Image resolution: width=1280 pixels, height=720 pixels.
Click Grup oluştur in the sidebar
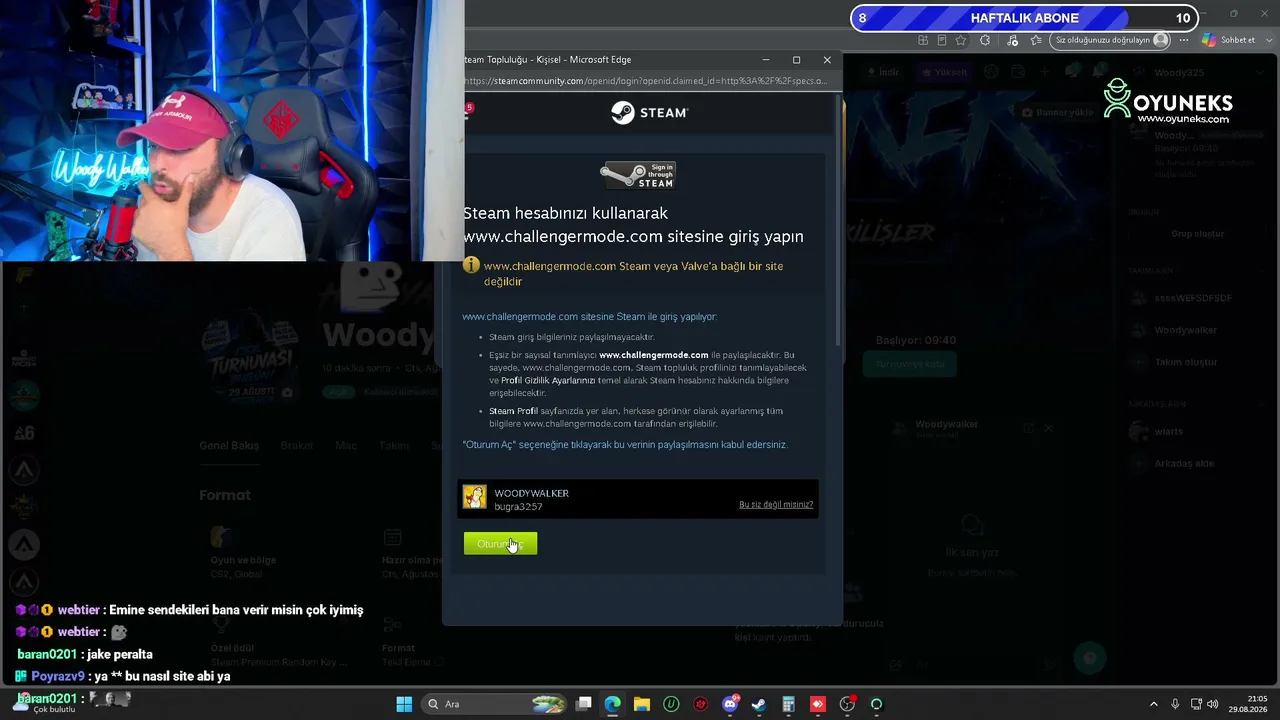click(x=1198, y=234)
